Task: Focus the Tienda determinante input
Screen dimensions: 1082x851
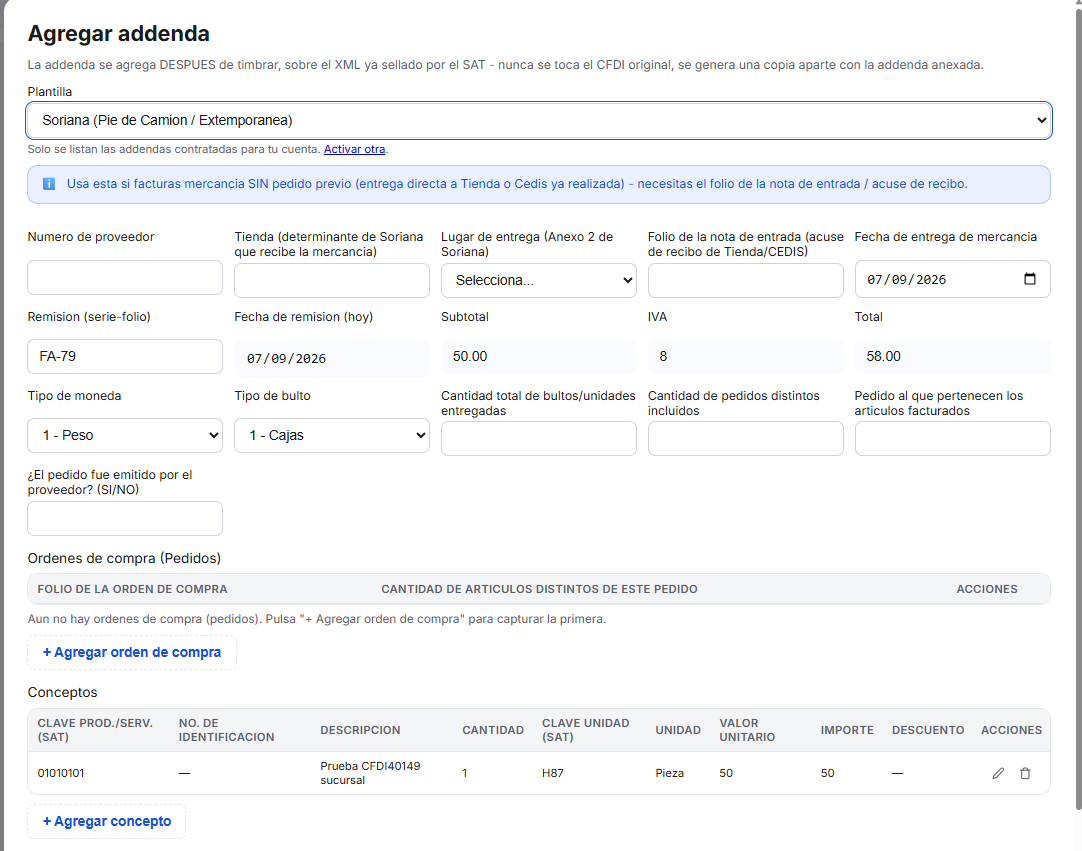Action: 332,280
